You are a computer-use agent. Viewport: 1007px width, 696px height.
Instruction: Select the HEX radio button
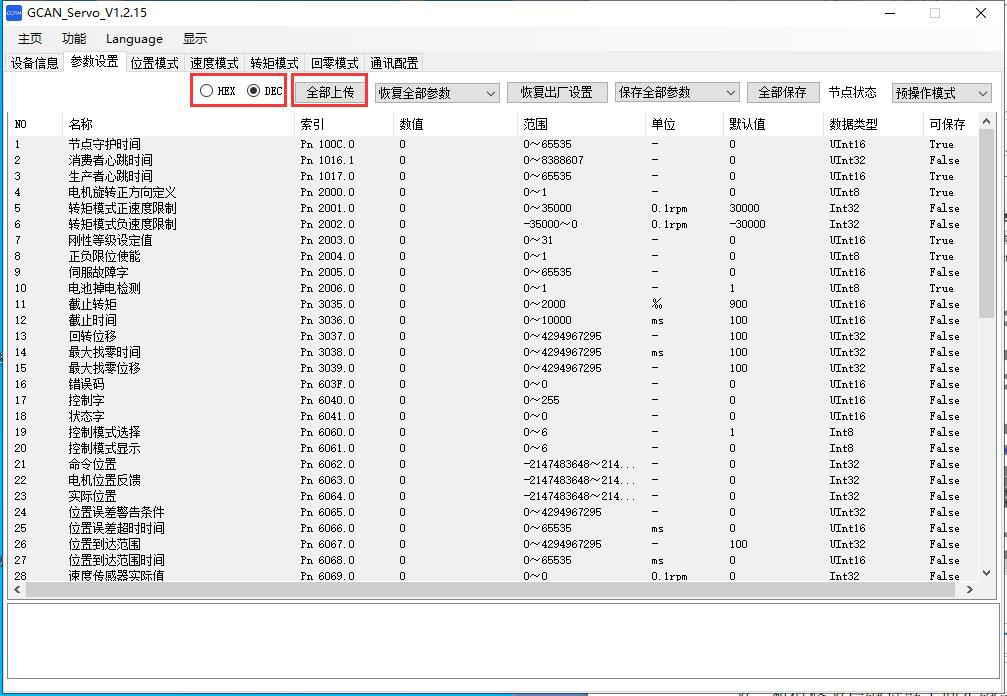click(x=206, y=91)
